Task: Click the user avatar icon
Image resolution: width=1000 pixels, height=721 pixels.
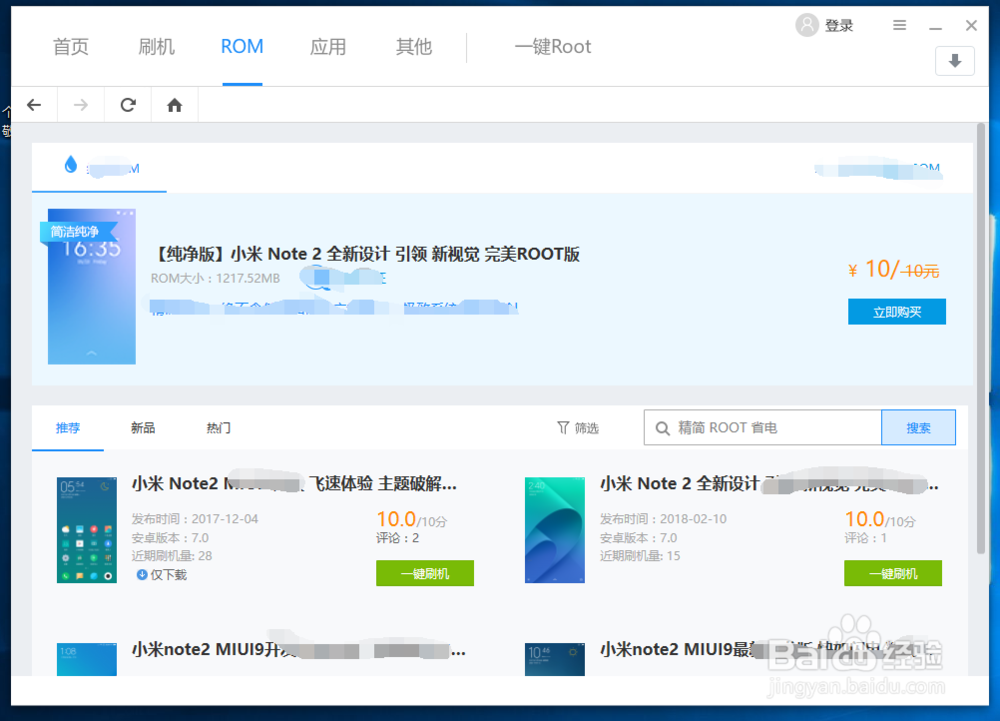Action: click(x=807, y=25)
